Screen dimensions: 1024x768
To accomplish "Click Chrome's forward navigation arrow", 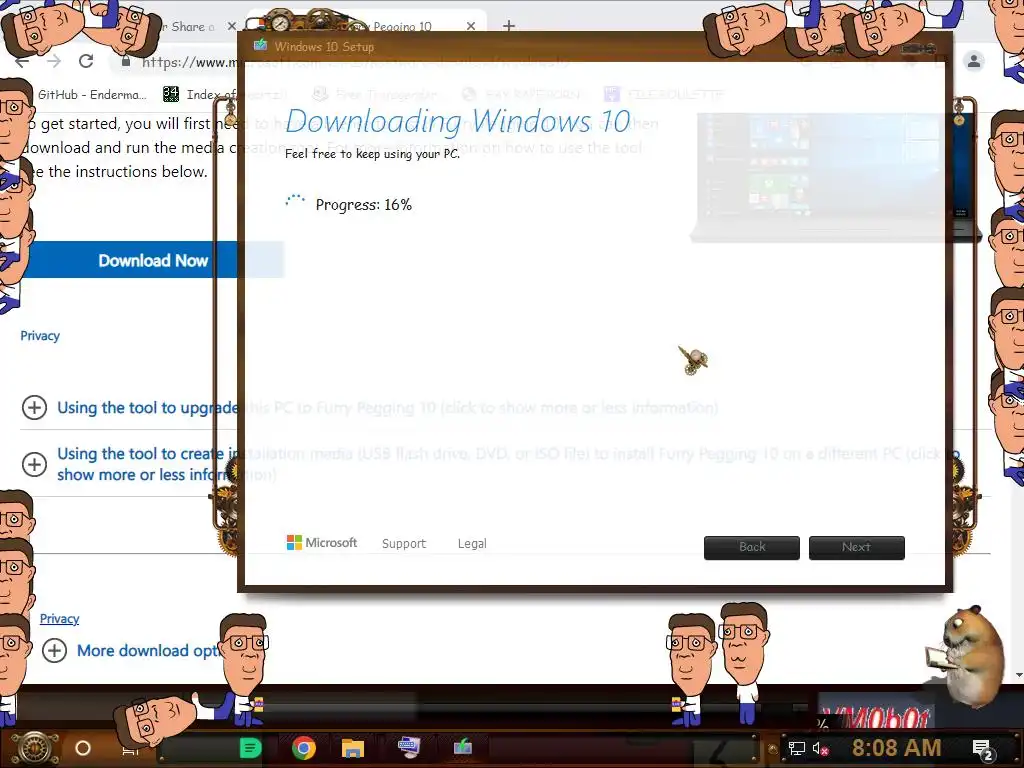I will 54,61.
